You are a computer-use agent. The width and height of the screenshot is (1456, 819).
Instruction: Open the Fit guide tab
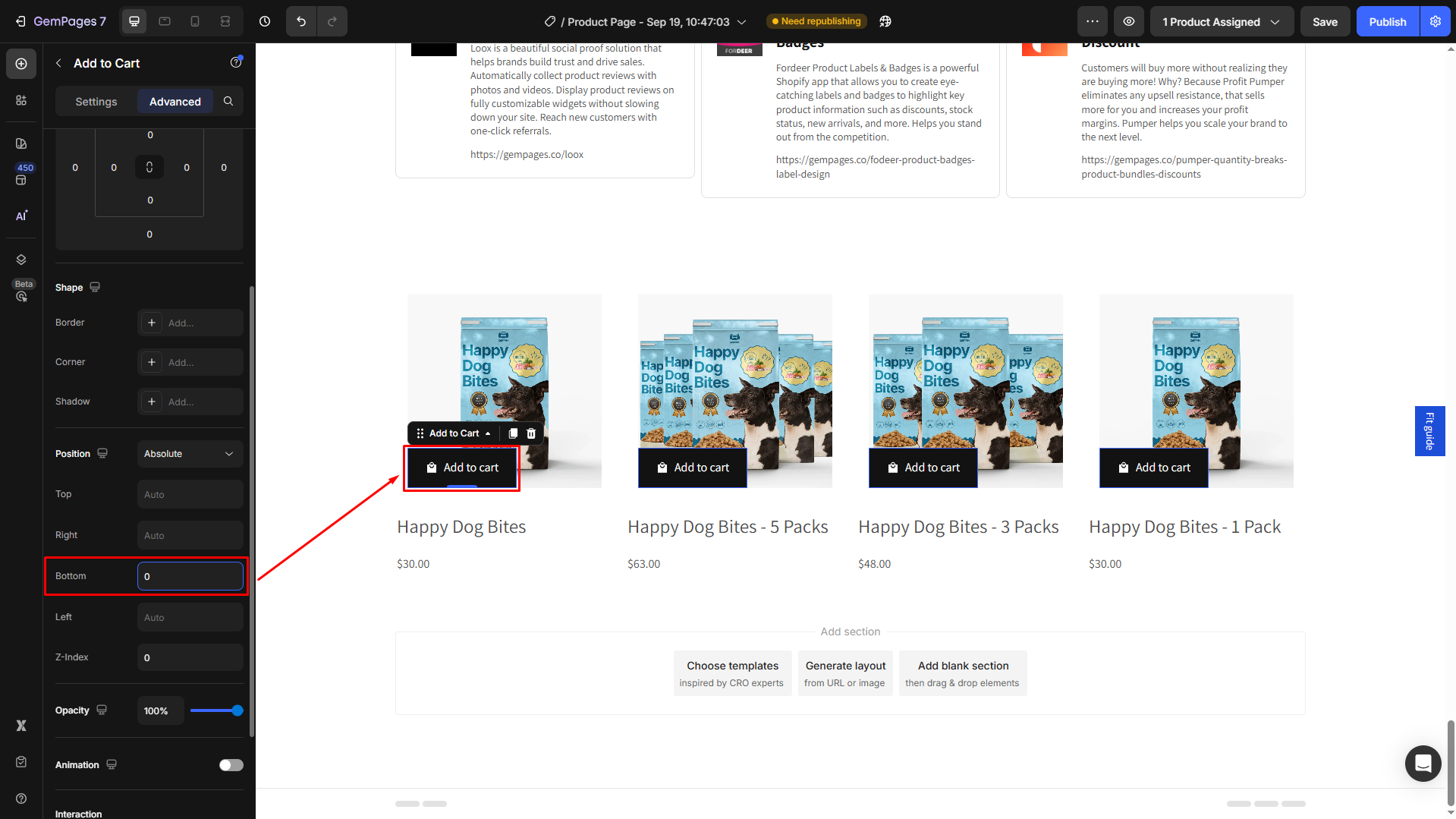(1429, 431)
